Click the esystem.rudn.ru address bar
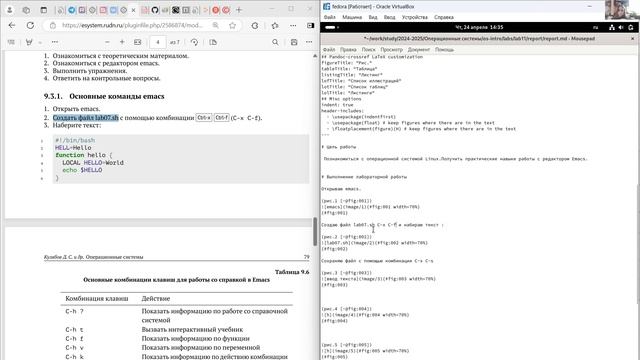Viewport: 640px width, 360px height. pos(132,25)
